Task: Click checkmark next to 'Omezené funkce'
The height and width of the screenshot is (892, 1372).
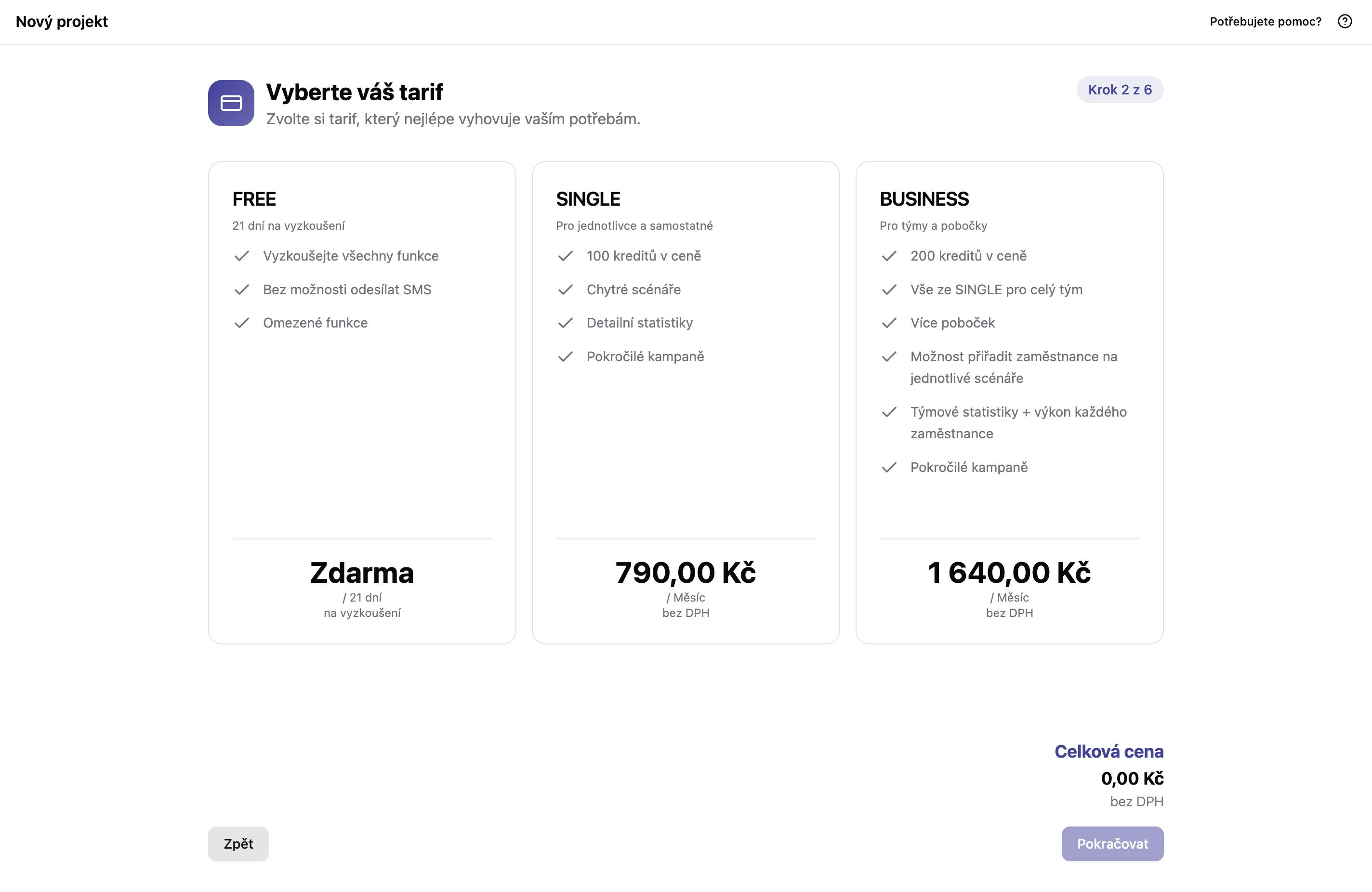Action: click(241, 323)
